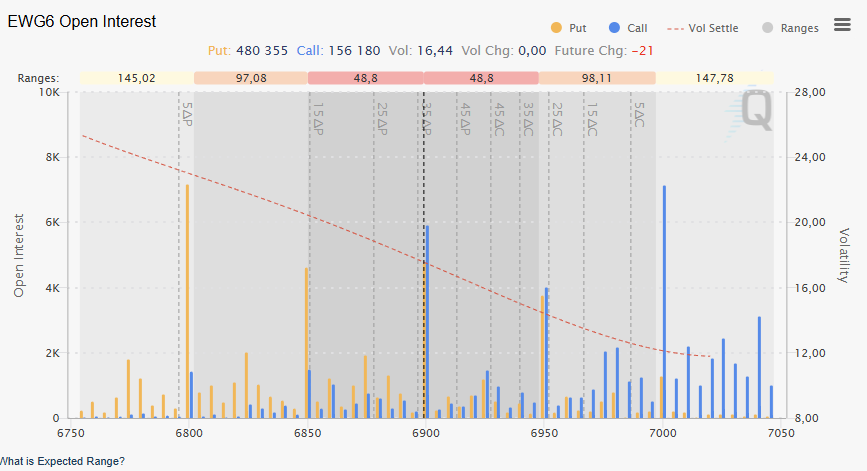Image resolution: width=867 pixels, height=471 pixels.
Task: Click the call bar at 6950 strike
Action: (547, 350)
